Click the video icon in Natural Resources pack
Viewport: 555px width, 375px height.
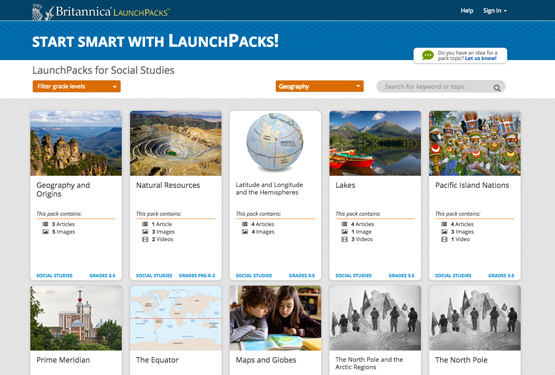(145, 239)
